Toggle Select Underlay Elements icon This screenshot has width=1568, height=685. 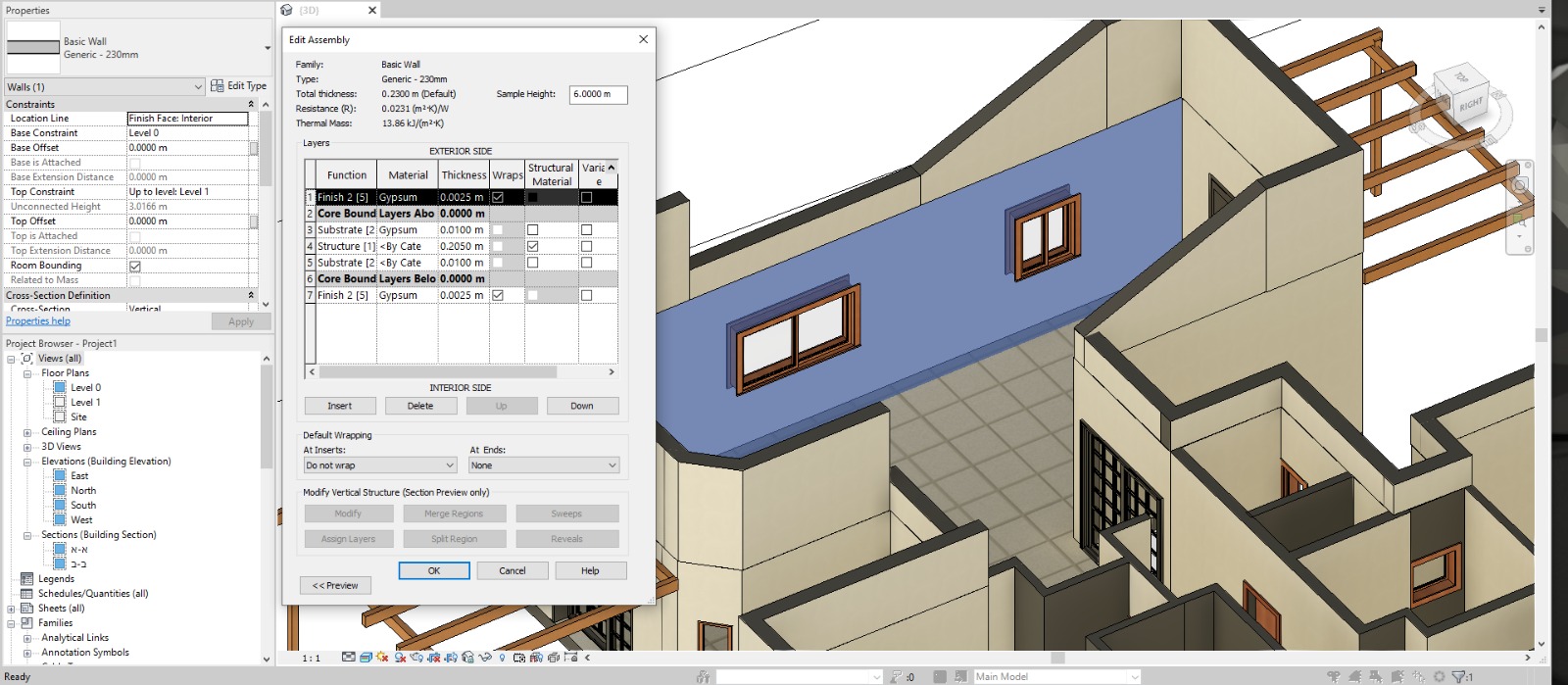point(1354,676)
